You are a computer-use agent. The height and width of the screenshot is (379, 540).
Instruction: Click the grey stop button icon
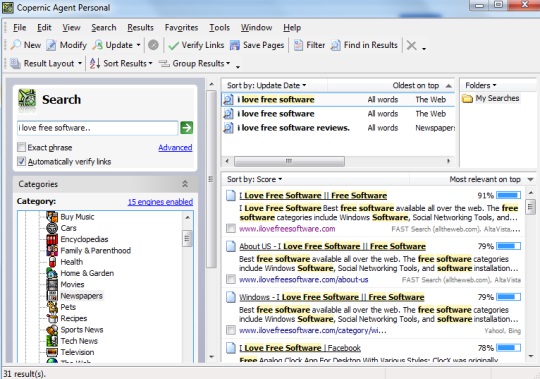153,45
